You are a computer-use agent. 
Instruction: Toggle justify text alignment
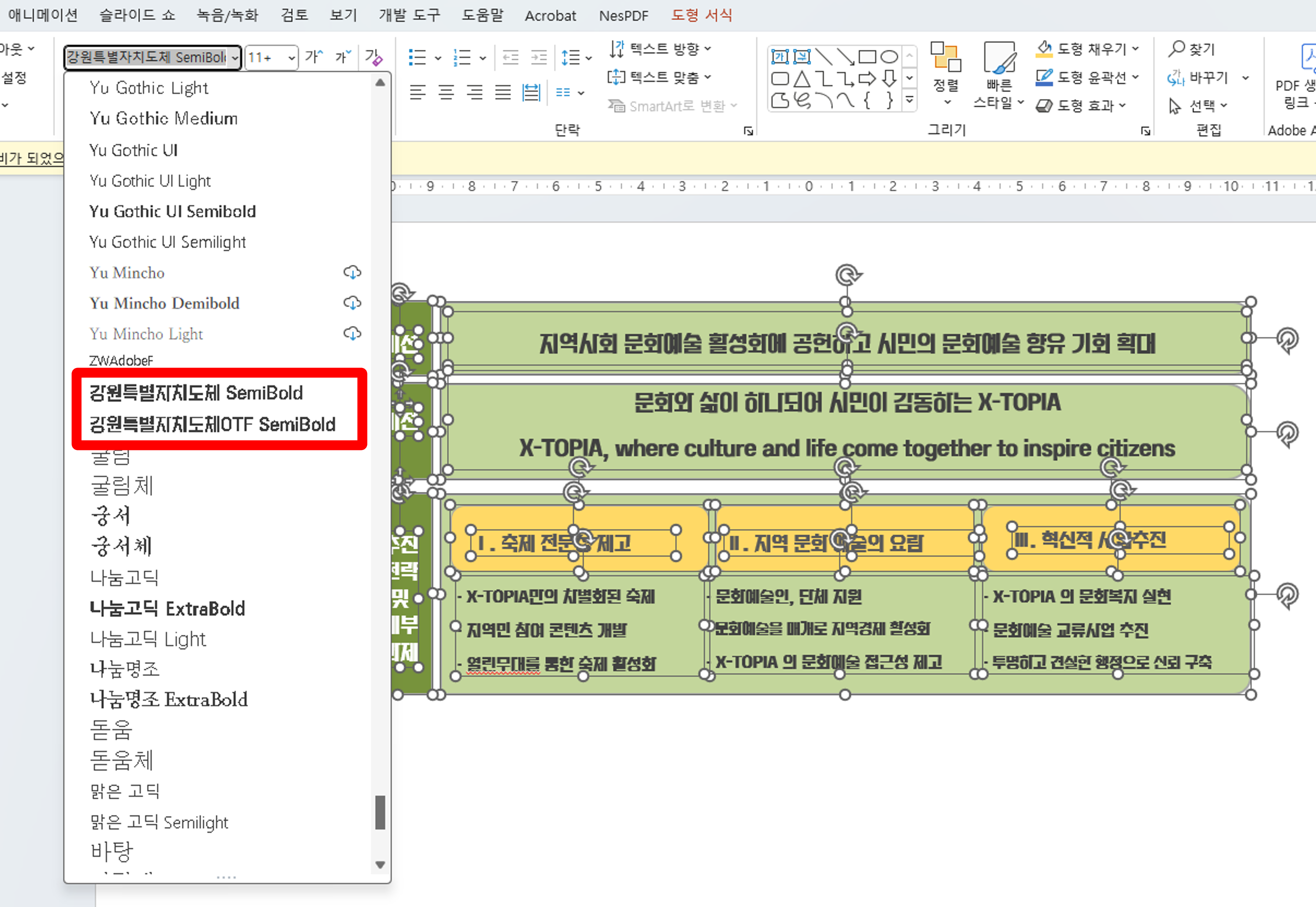click(503, 92)
